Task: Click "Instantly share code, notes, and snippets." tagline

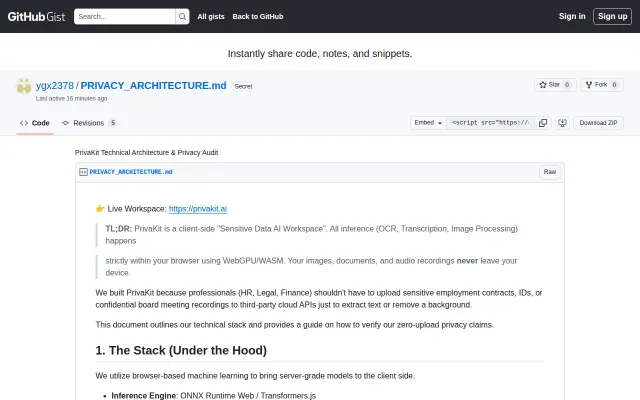Action: click(x=320, y=53)
